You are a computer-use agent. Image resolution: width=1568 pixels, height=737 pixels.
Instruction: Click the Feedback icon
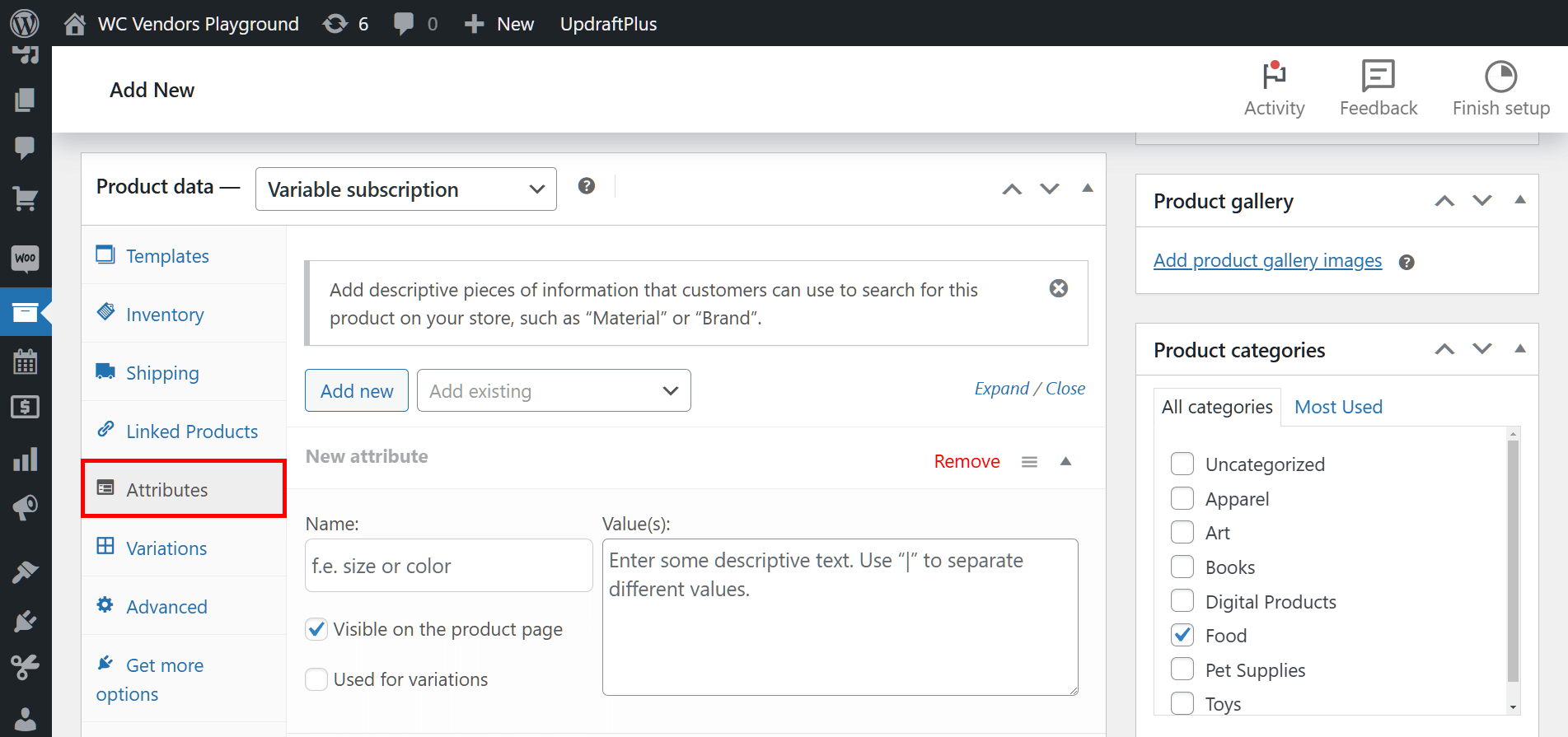(x=1378, y=77)
